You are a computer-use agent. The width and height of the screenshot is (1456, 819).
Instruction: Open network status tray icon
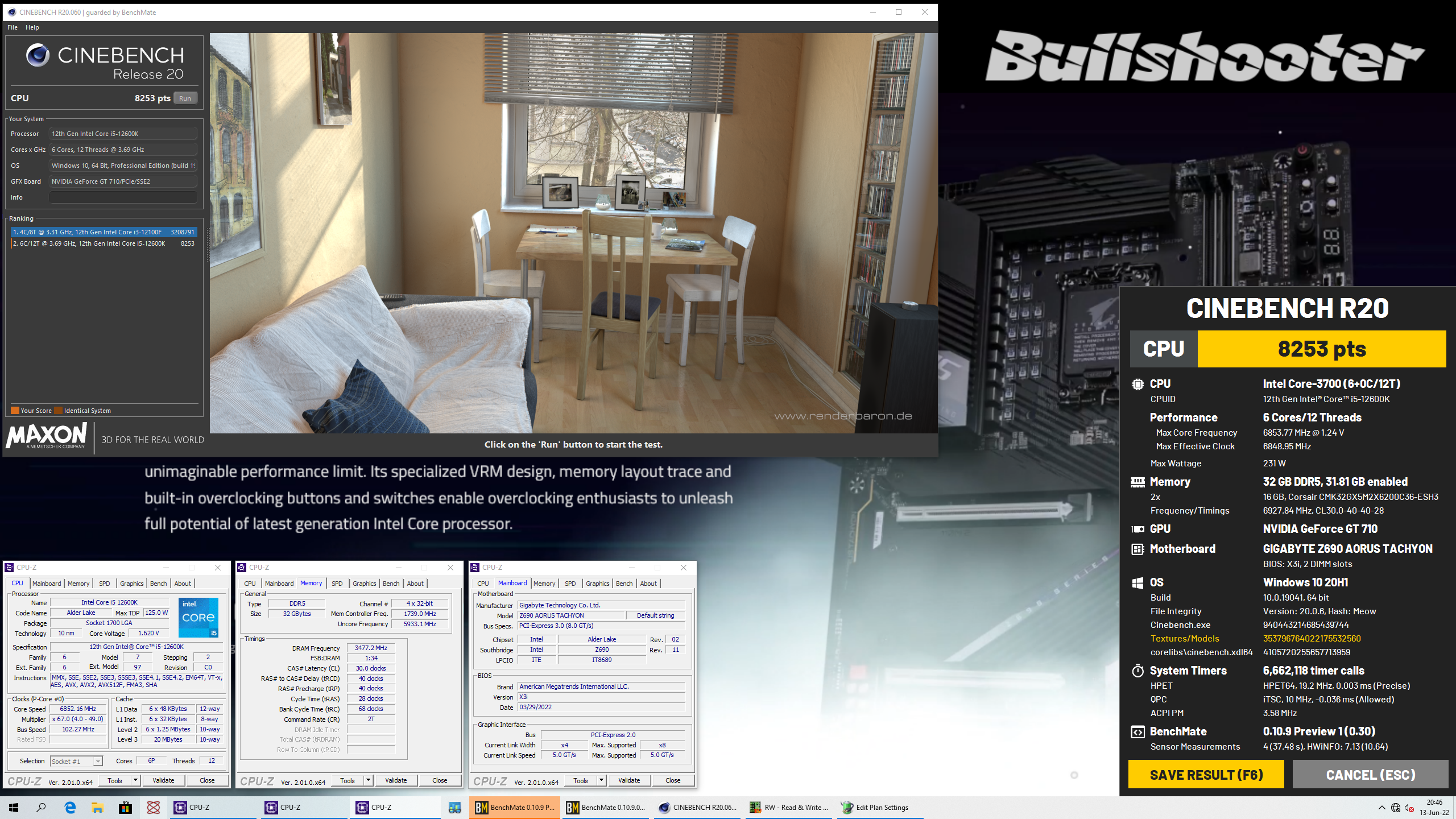pos(1396,807)
